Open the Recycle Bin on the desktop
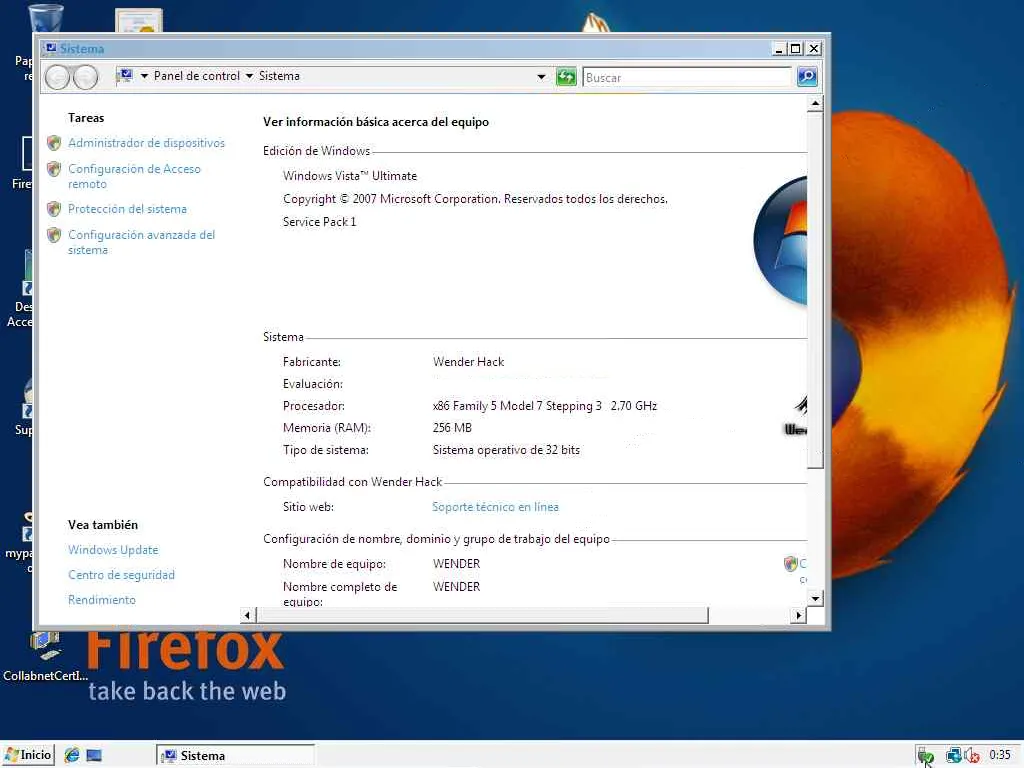Viewport: 1024px width, 768px height. pos(46,18)
